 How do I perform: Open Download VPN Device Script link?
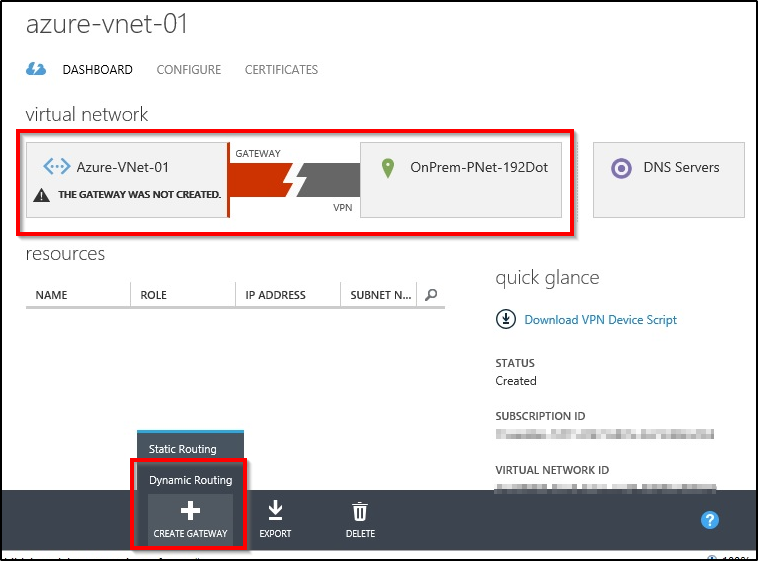600,320
